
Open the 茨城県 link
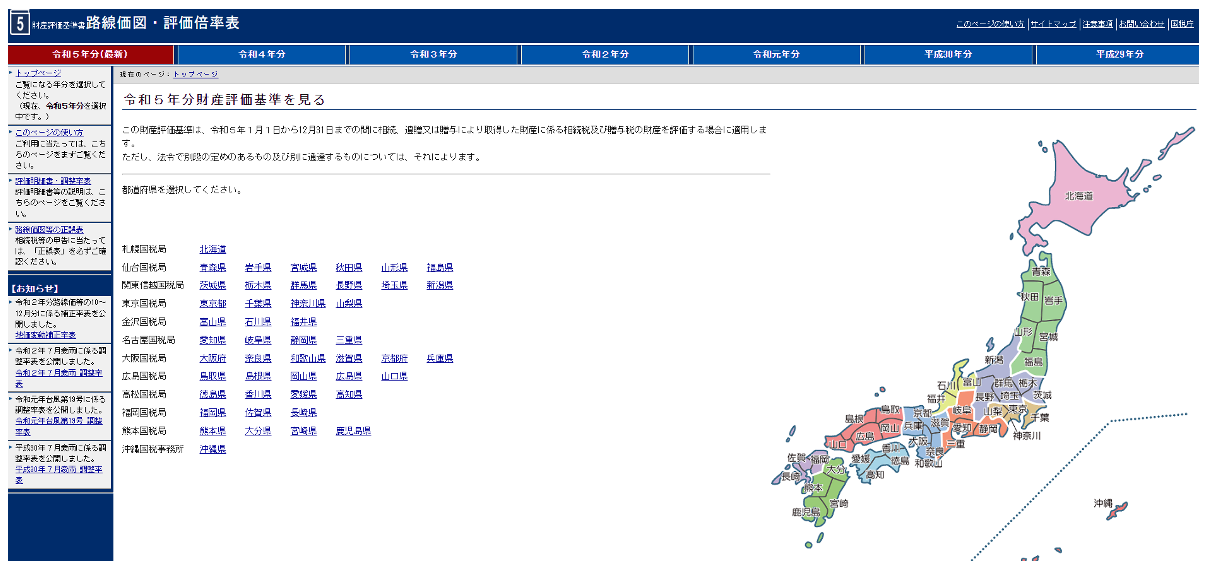pos(212,286)
